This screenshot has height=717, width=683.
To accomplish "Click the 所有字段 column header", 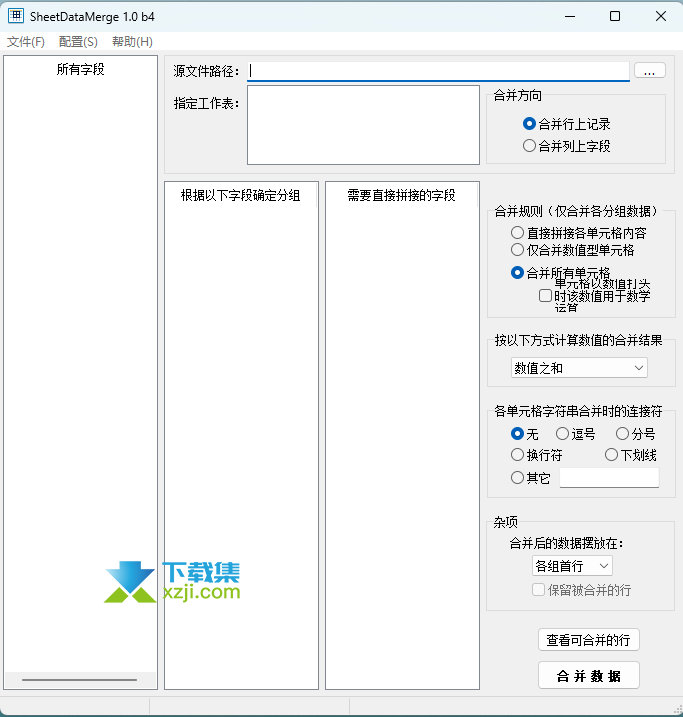I will tap(80, 69).
